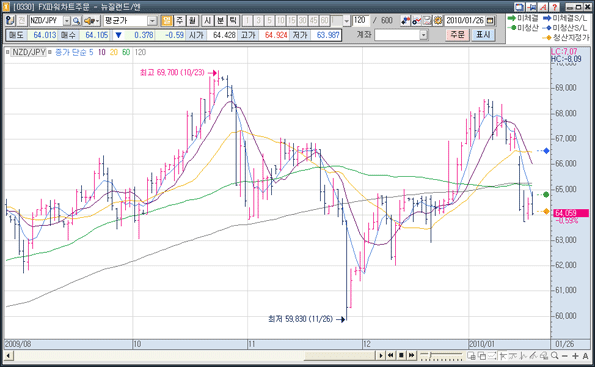Click the symbol search magnifier icon
This screenshot has height=367, width=595.
(x=76, y=20)
